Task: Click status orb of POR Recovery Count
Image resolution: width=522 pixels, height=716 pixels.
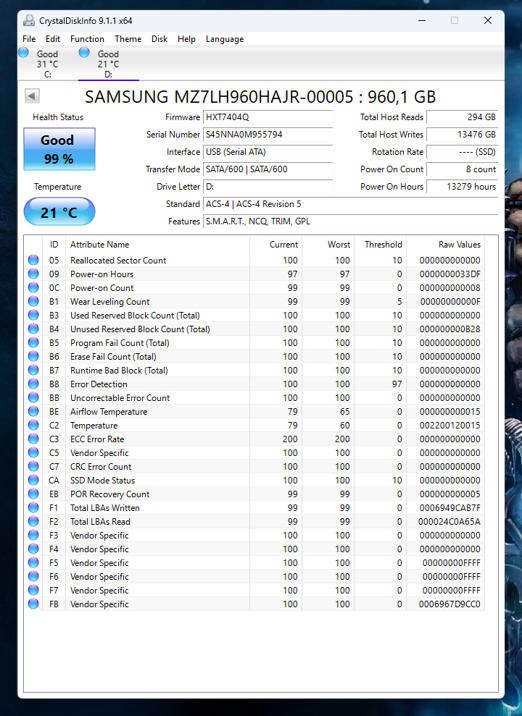Action: pos(33,494)
